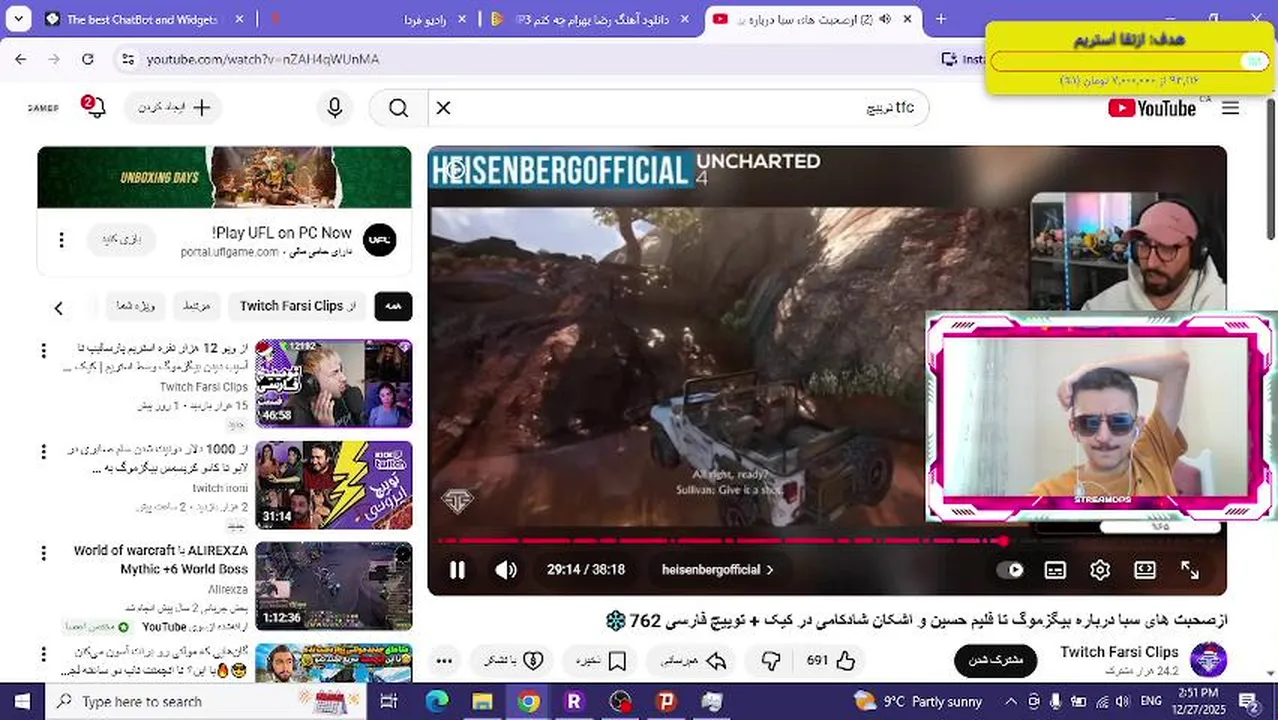Click the 'Type here to search' taskbar box
This screenshot has width=1278, height=720.
pos(205,701)
